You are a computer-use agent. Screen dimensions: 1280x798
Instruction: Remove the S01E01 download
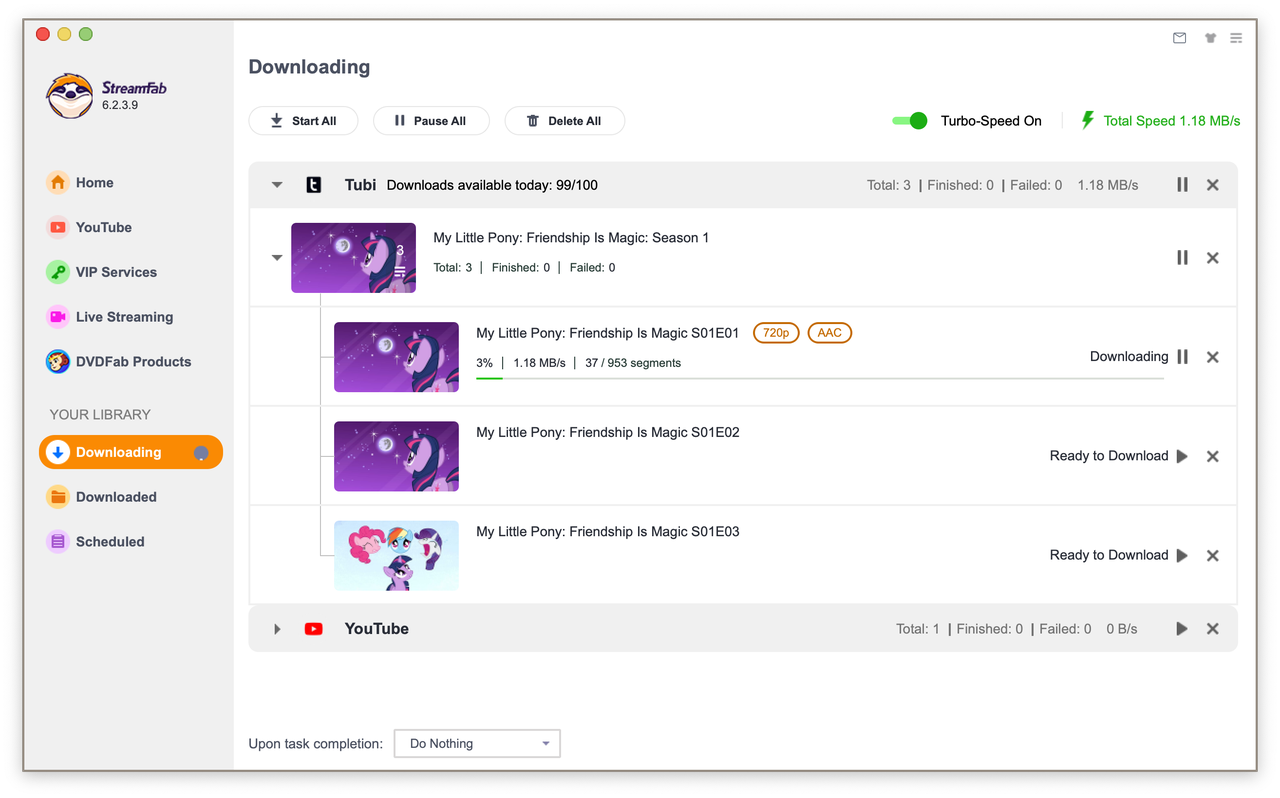coord(1213,357)
